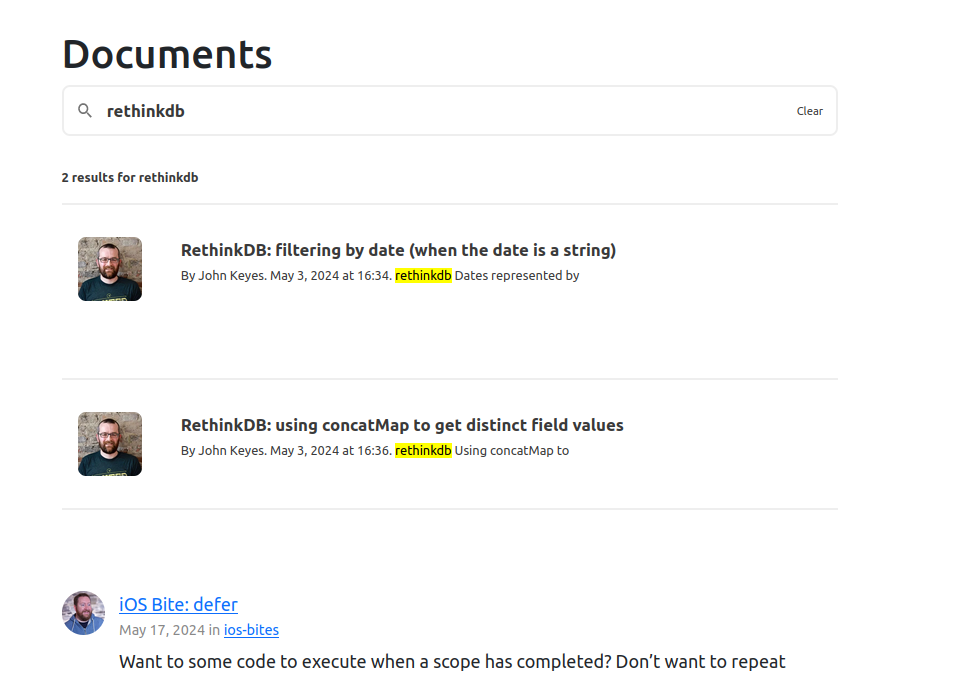954x677 pixels.
Task: Click the magnifier icon in search bar
Action: [86, 111]
